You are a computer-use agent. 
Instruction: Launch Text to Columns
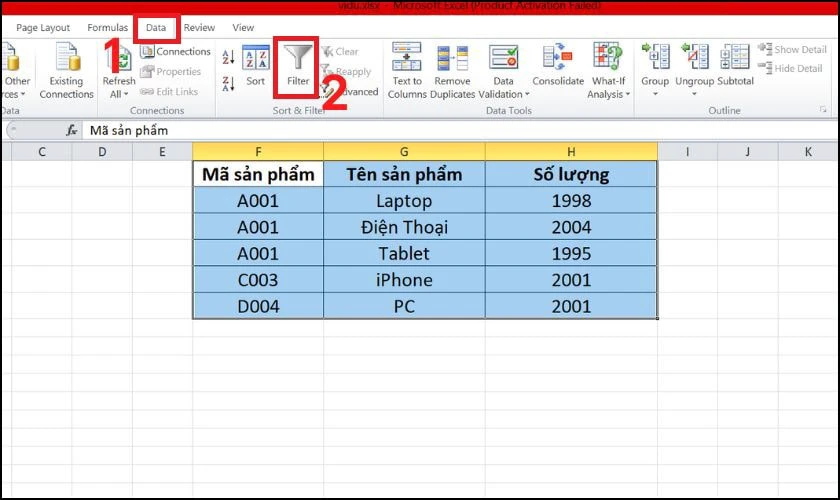pyautogui.click(x=407, y=70)
